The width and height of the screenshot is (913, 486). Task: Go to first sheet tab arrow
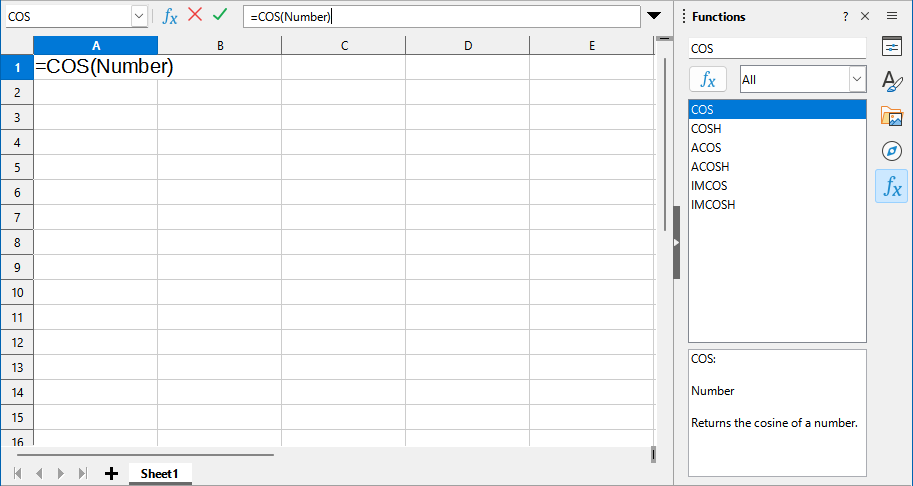point(17,473)
